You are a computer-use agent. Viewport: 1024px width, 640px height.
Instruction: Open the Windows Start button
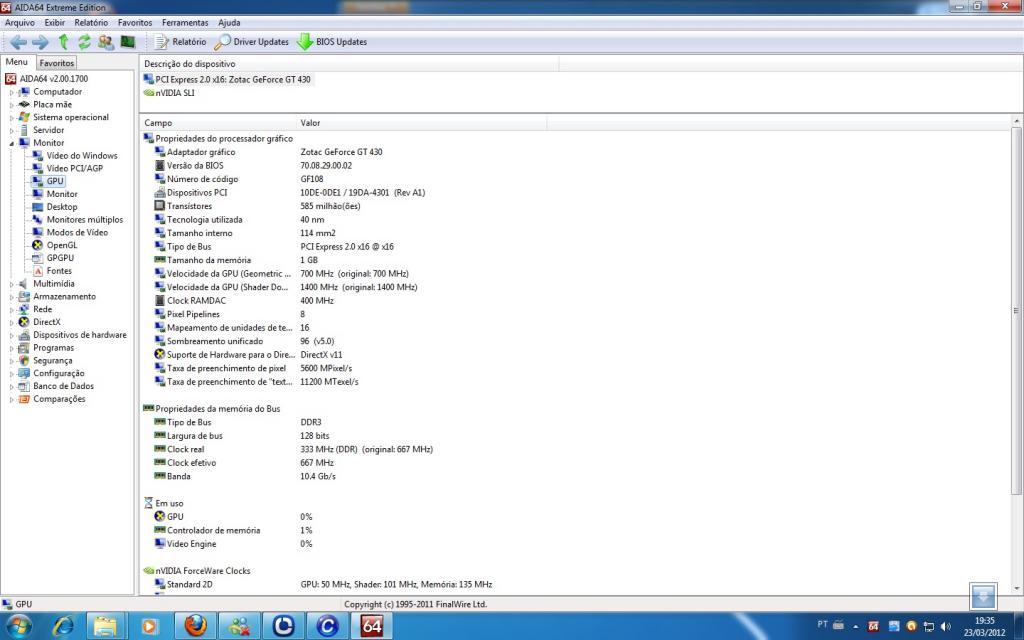click(x=18, y=626)
